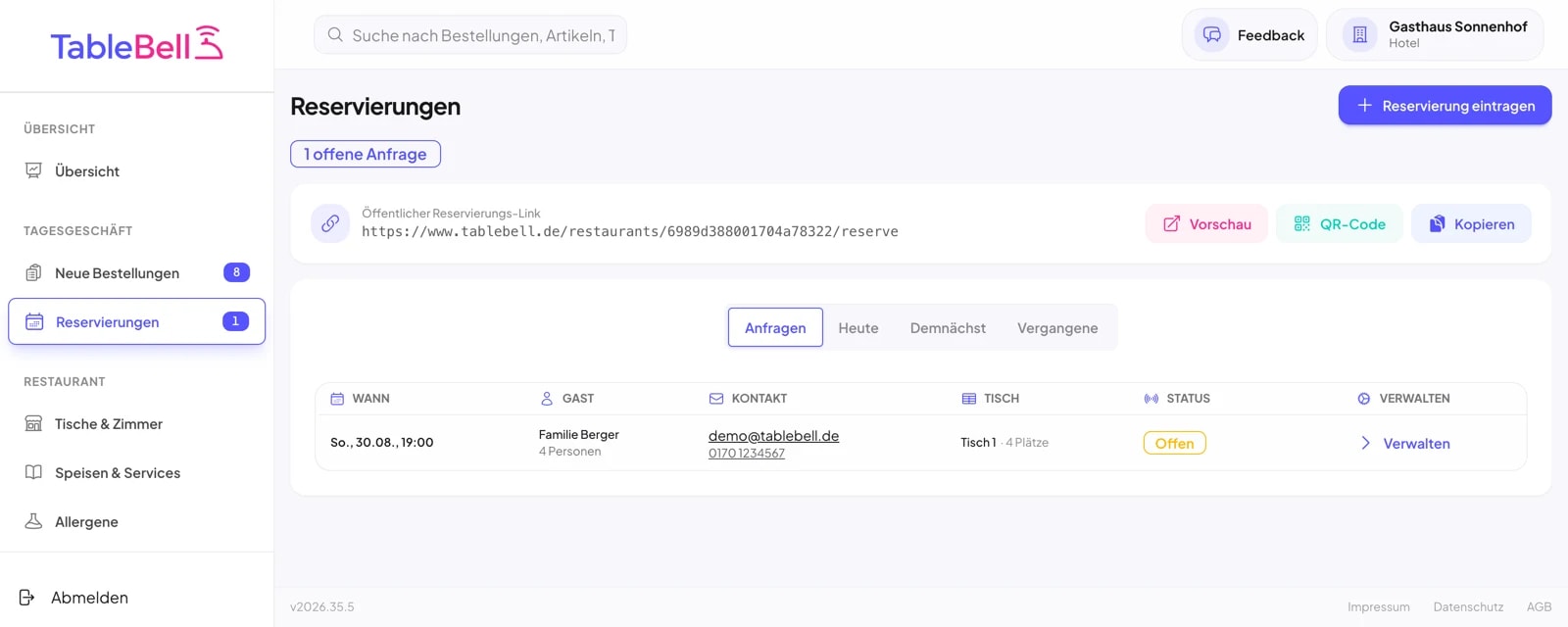
Task: Open the Feedback dialog
Action: point(1249,35)
